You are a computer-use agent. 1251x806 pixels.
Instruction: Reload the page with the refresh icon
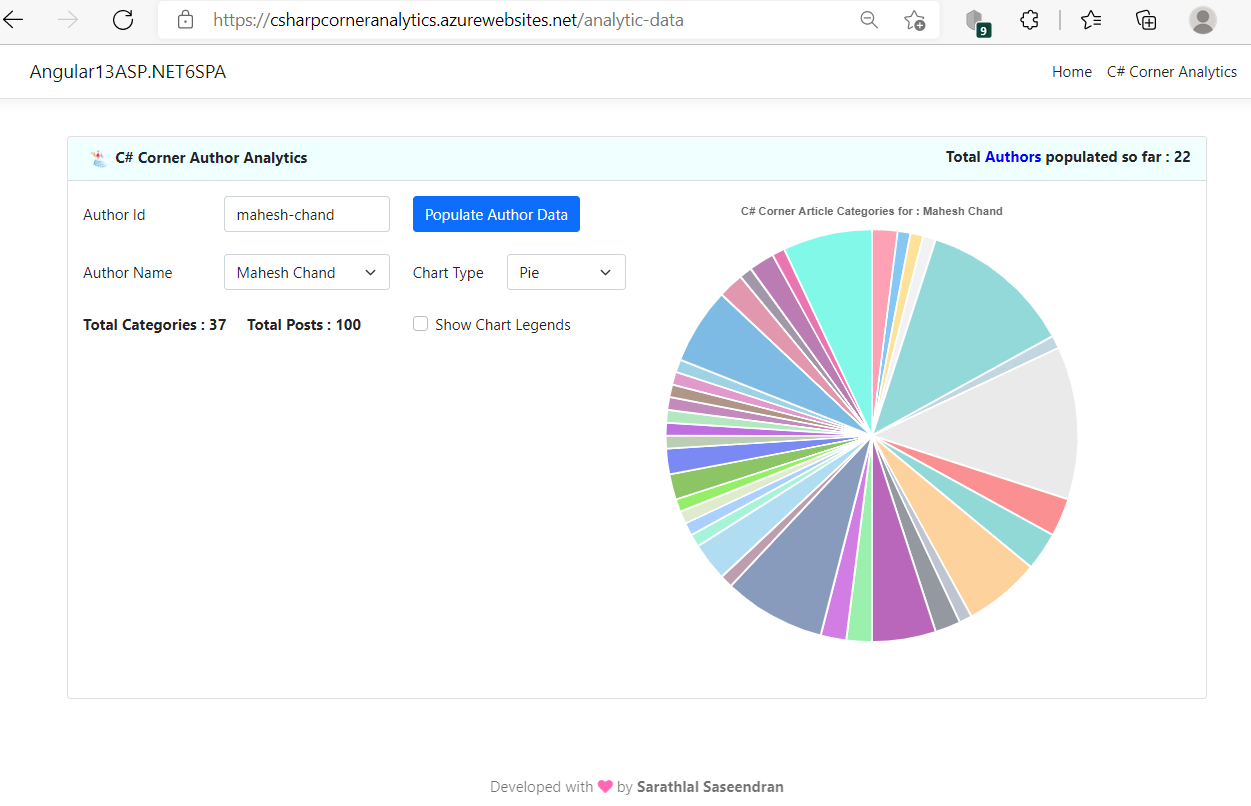(122, 19)
